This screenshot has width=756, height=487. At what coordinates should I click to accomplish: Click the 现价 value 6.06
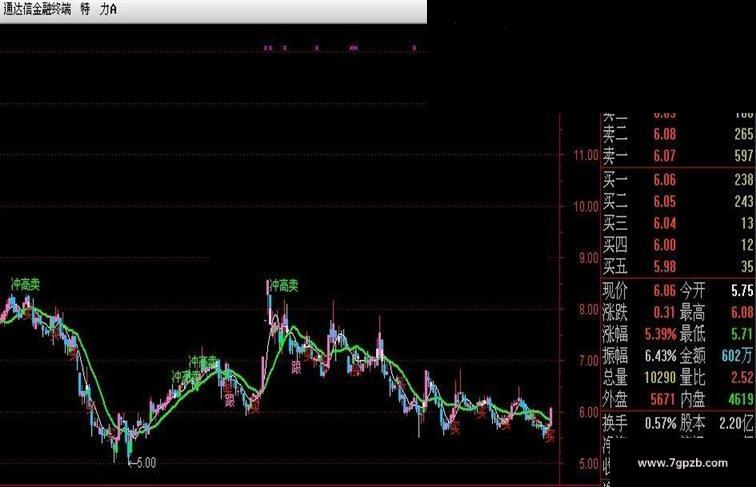click(x=664, y=291)
